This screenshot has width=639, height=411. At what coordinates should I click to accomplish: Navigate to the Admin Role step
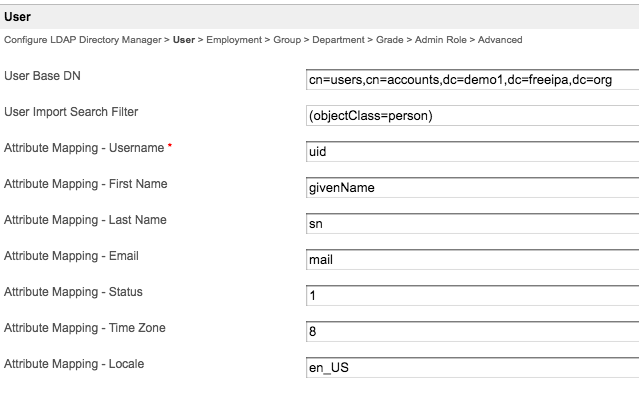[x=440, y=40]
